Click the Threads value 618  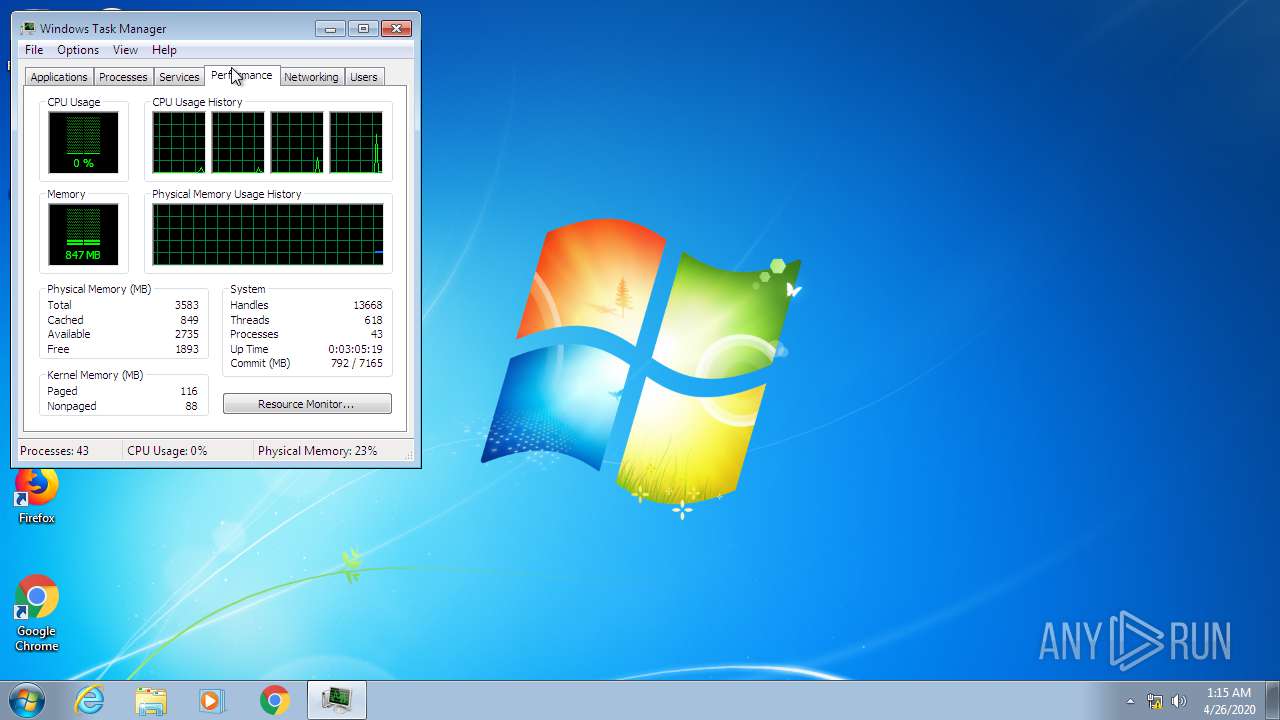point(373,320)
